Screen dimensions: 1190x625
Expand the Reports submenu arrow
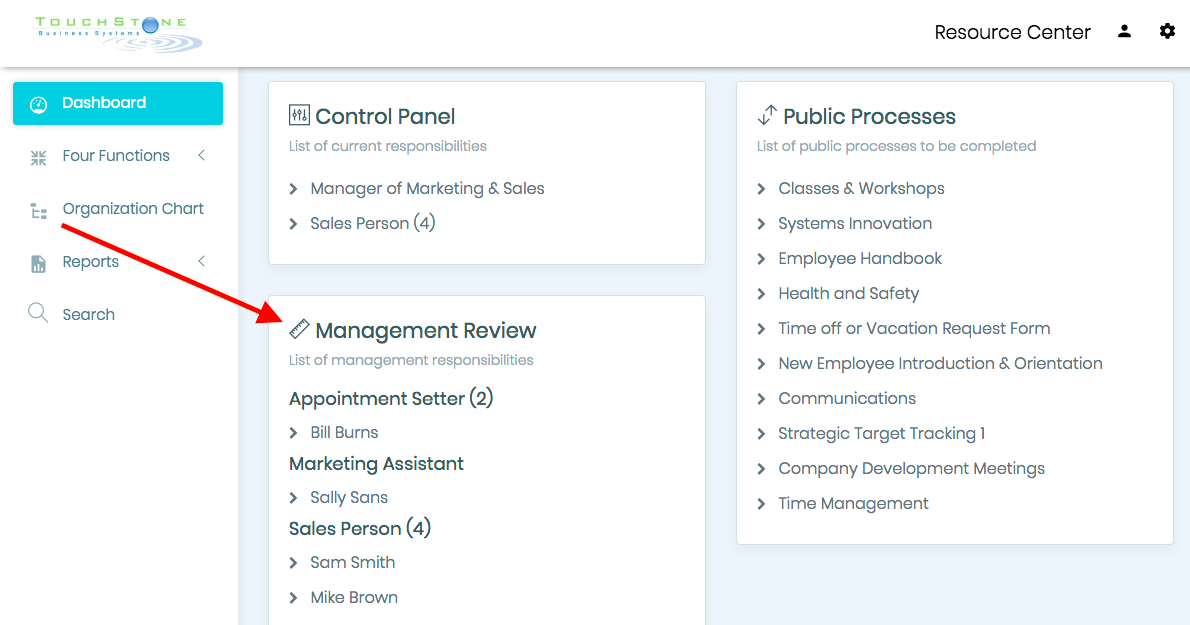pyautogui.click(x=202, y=261)
